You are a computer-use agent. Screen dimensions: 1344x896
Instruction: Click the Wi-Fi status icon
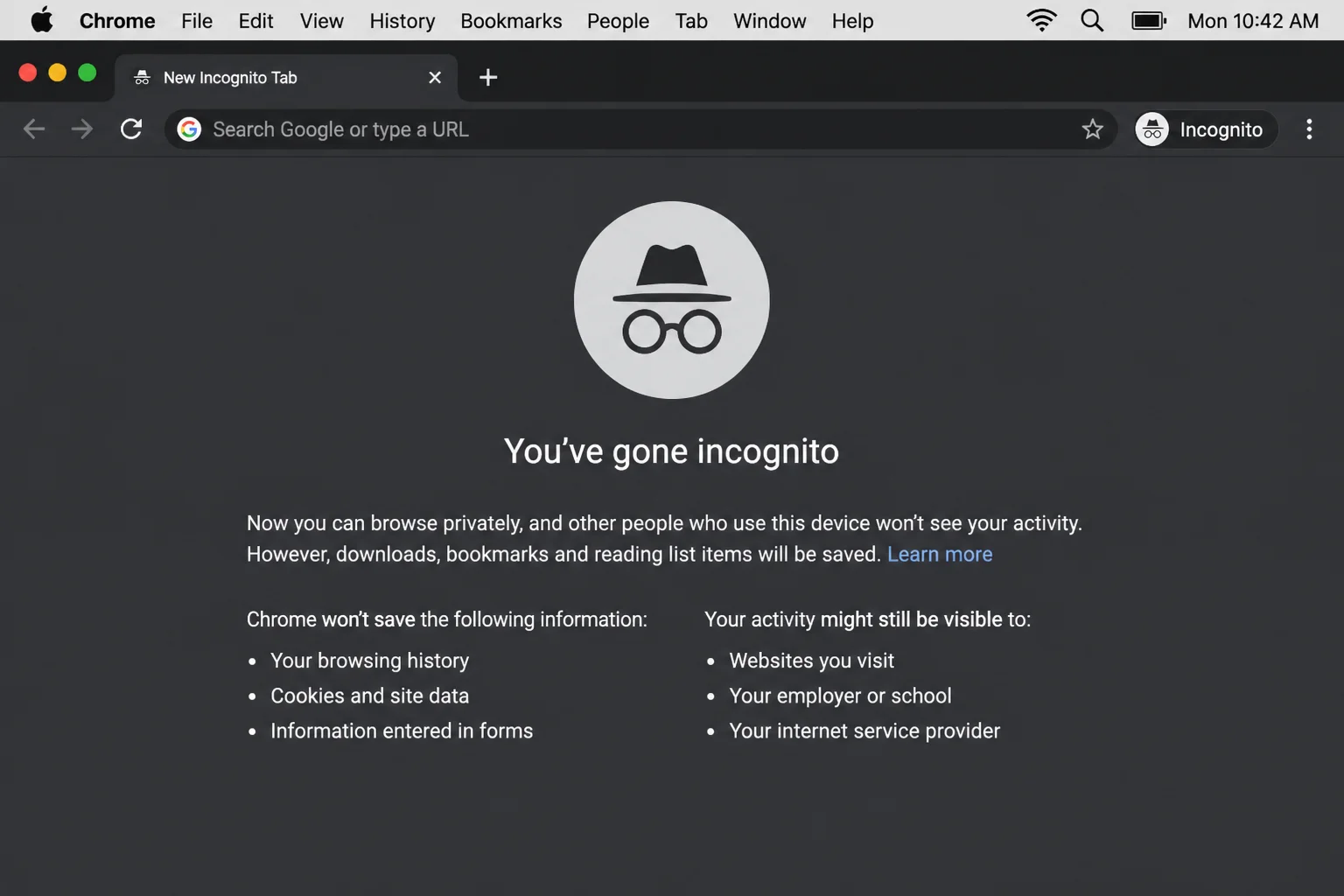point(1041,20)
